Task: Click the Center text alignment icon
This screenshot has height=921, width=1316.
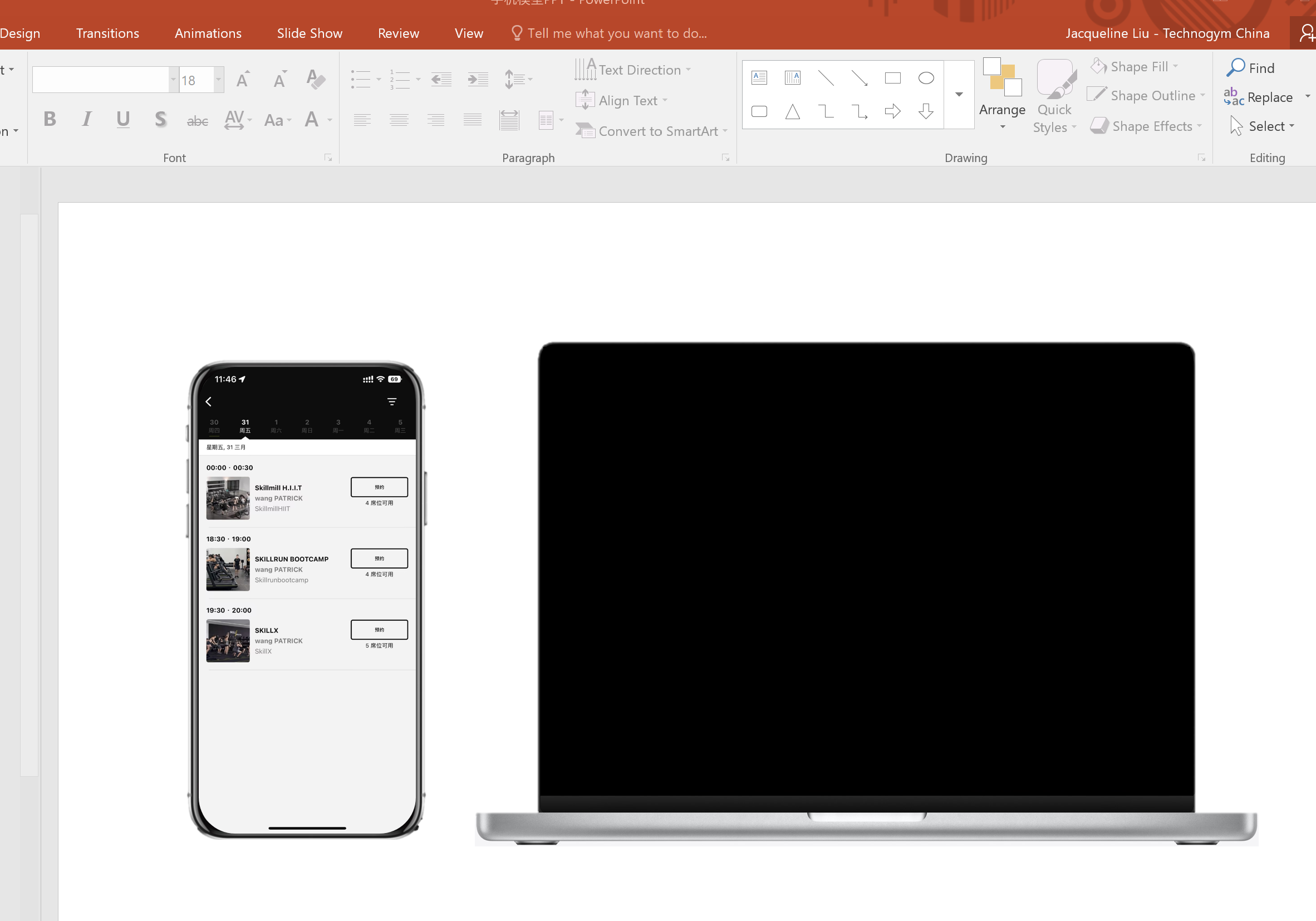Action: (x=399, y=120)
